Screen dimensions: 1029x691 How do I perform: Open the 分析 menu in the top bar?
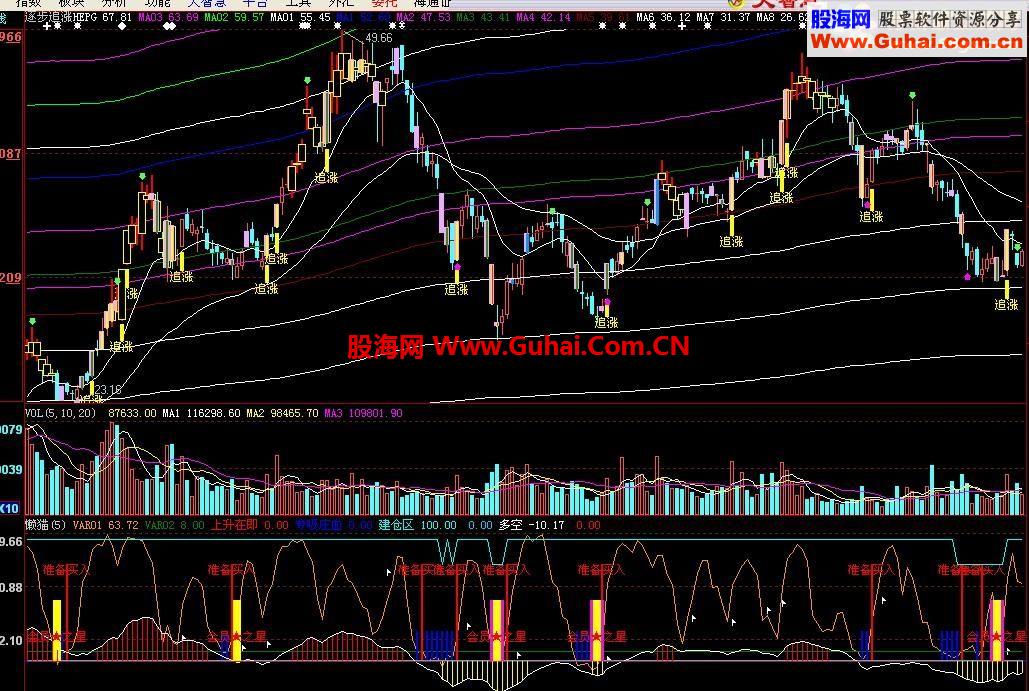click(113, 3)
